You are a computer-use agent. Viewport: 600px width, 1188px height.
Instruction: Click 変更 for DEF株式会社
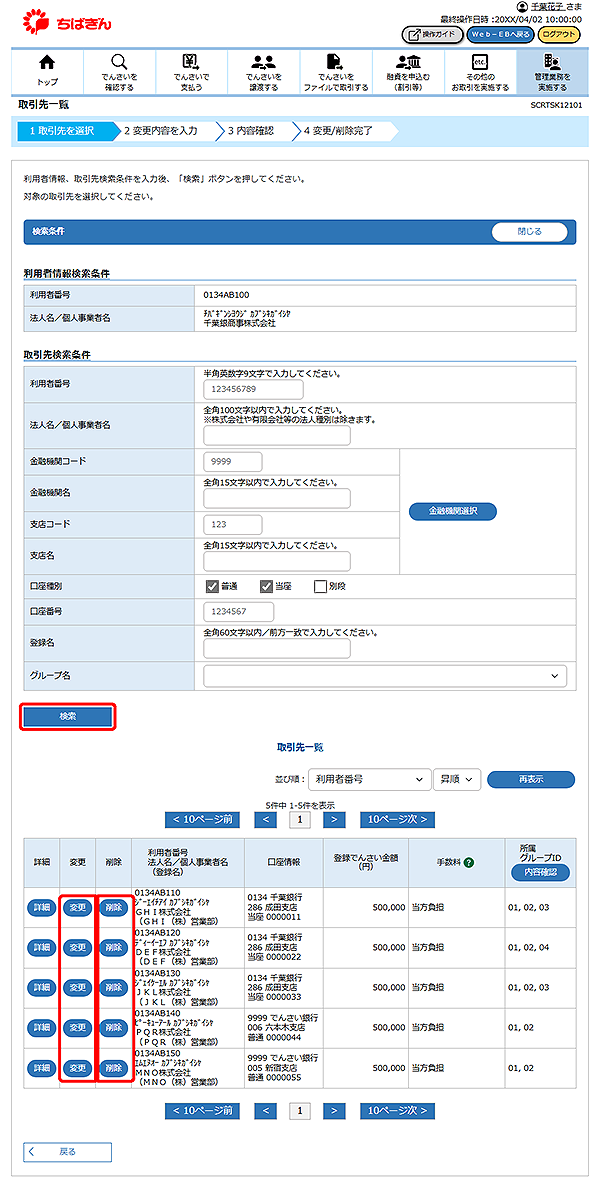click(x=77, y=947)
